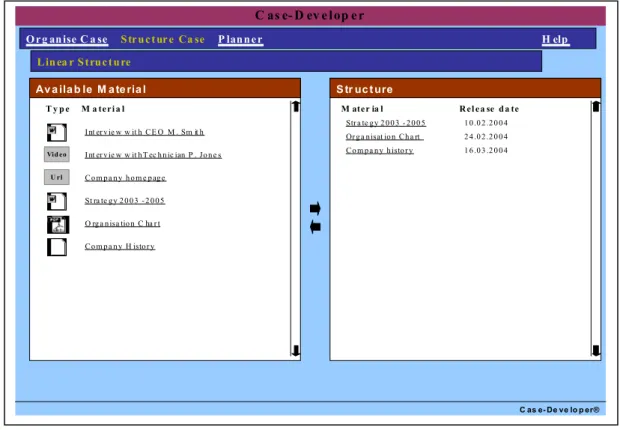This screenshot has height=430, width=620.
Task: Click the Type column header
Action: tap(58, 109)
